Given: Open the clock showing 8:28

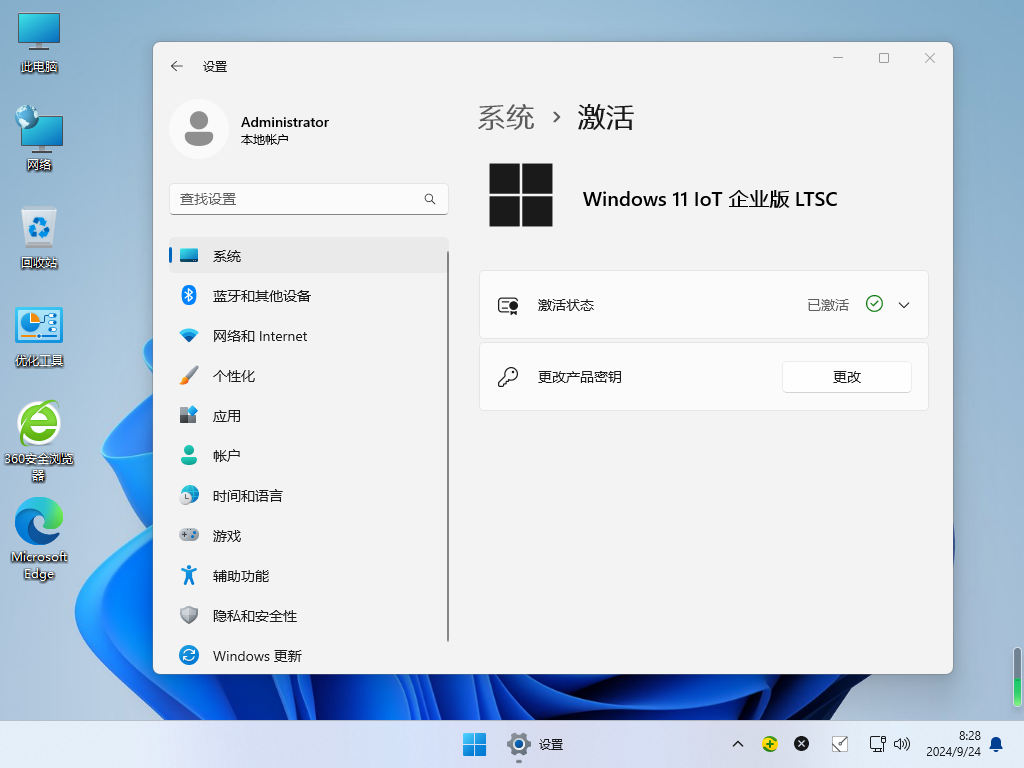Looking at the screenshot, I should tap(953, 744).
